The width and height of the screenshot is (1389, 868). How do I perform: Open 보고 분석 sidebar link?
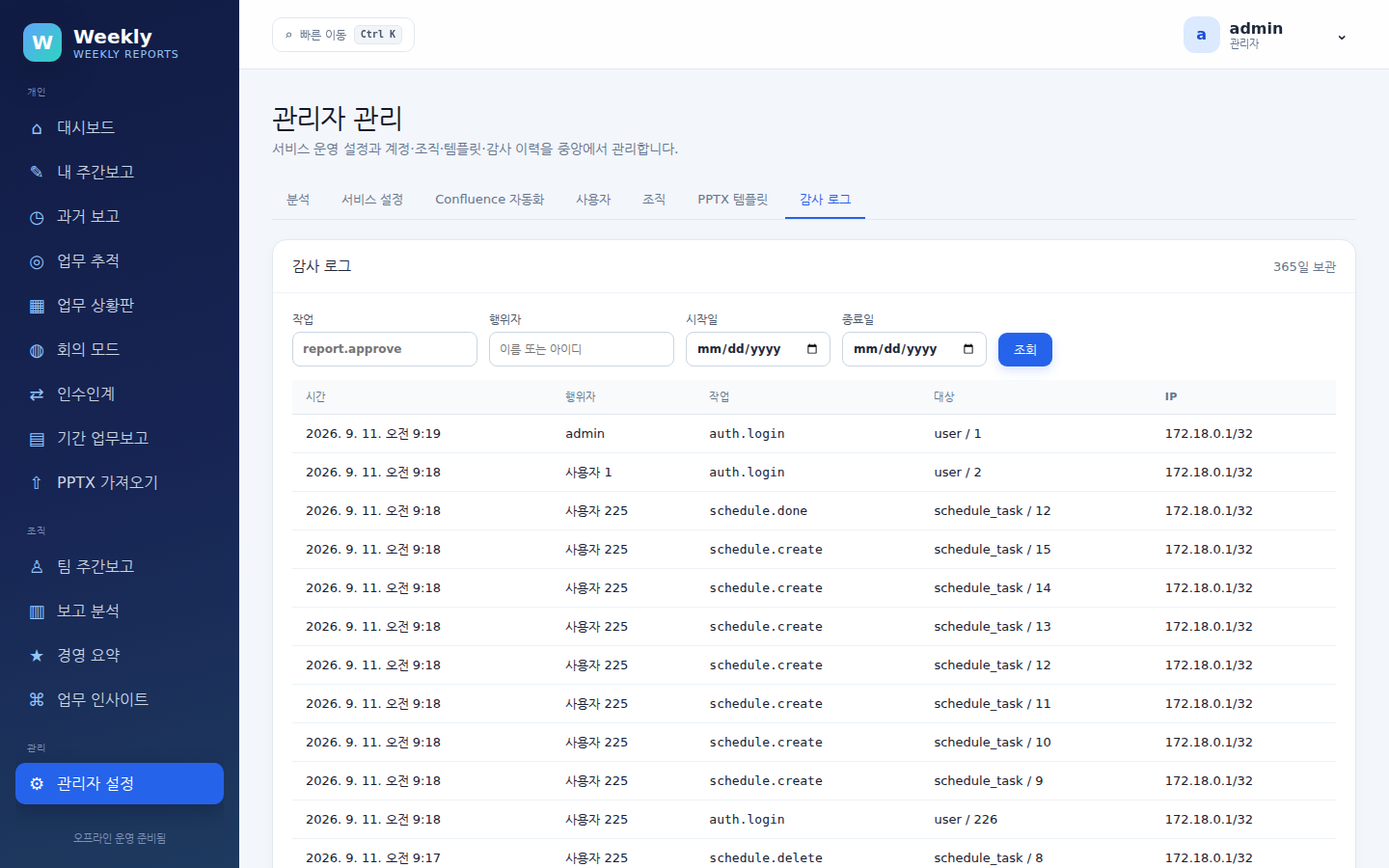pos(120,611)
